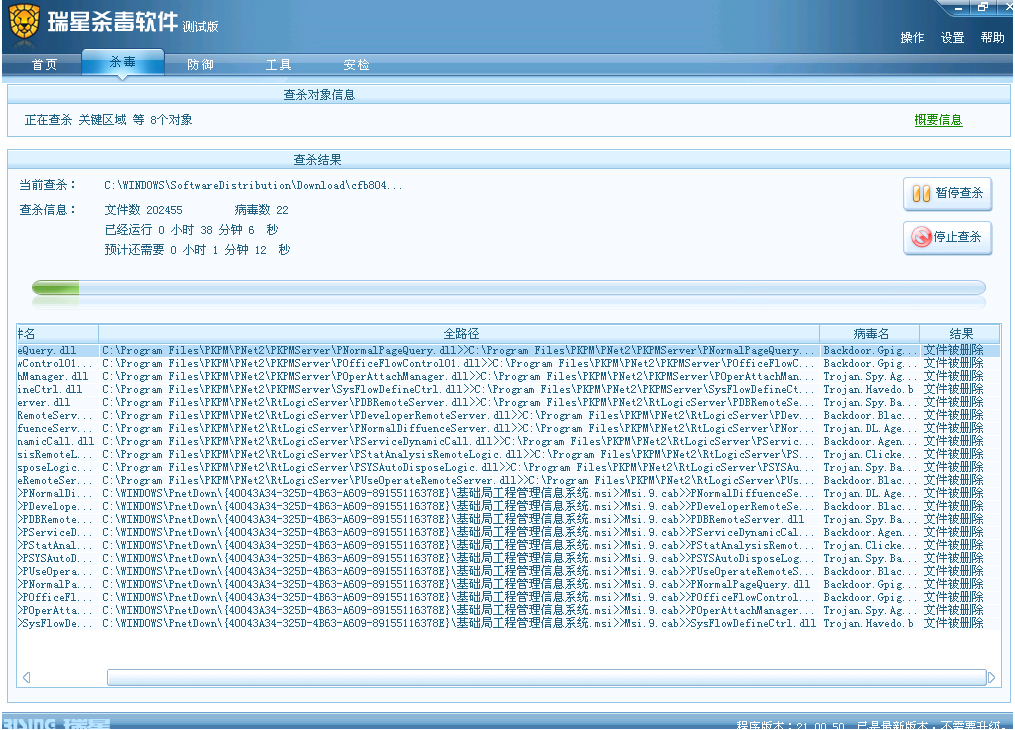Viewport: 1015px width, 730px height.
Task: Sort by the 结果 column header
Action: pyautogui.click(x=961, y=334)
